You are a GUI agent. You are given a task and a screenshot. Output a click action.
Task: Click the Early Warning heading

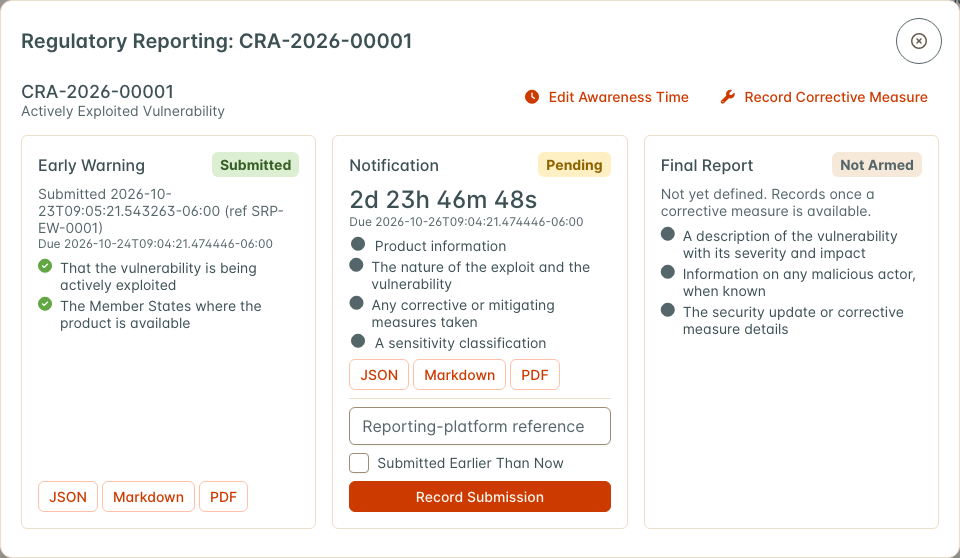91,165
